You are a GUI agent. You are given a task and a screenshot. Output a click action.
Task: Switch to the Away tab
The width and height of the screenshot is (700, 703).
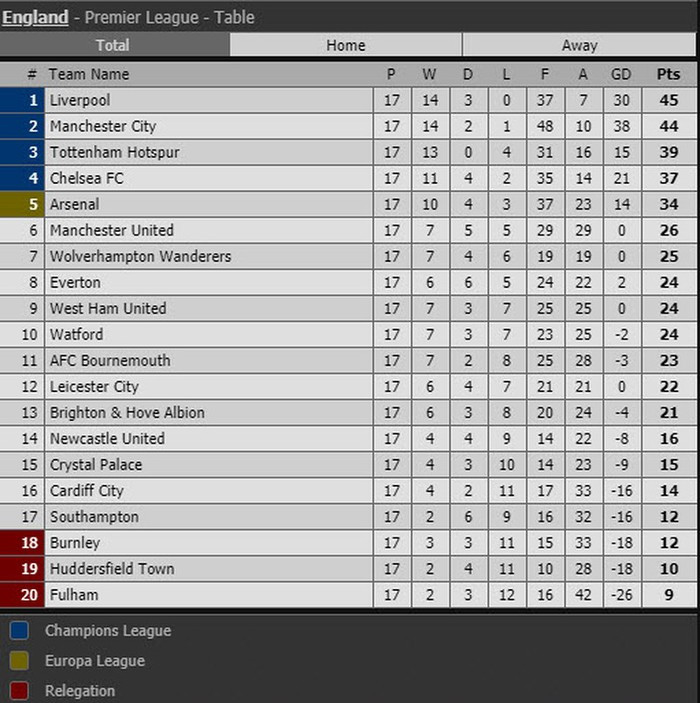point(579,45)
